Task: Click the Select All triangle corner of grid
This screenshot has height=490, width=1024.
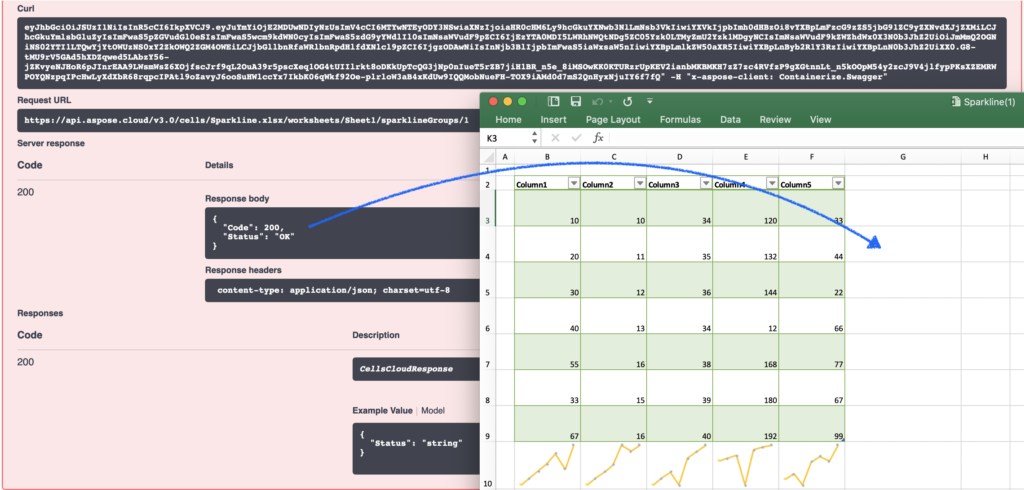Action: [x=490, y=157]
